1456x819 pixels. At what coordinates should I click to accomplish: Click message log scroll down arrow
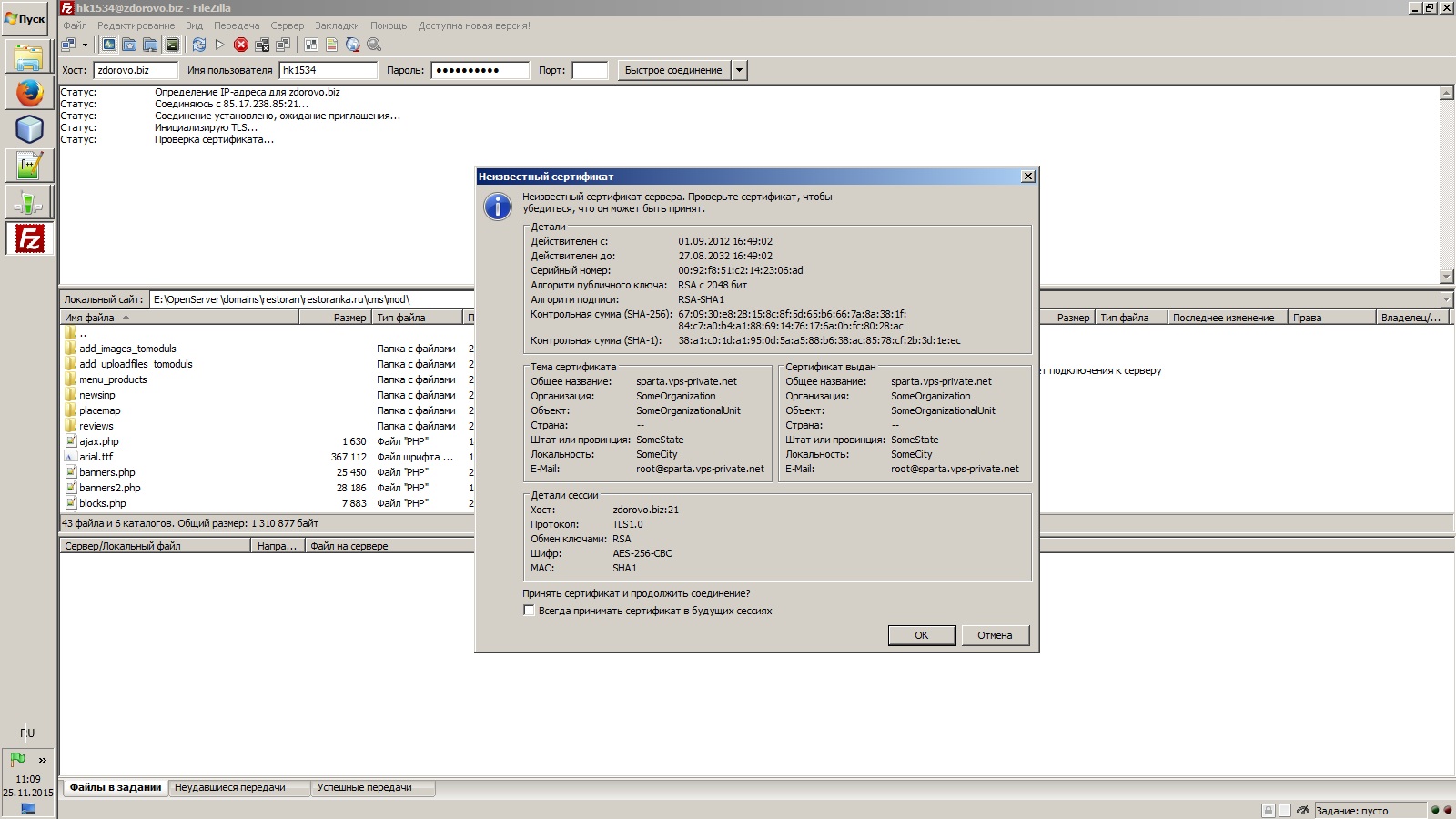tap(1447, 277)
